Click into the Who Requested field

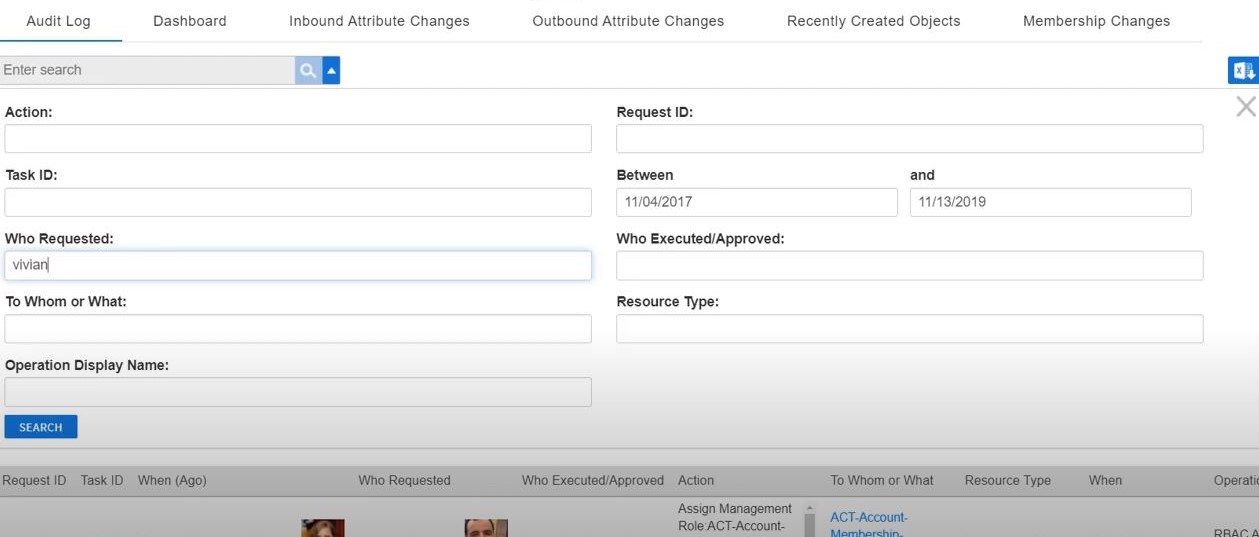pos(298,265)
